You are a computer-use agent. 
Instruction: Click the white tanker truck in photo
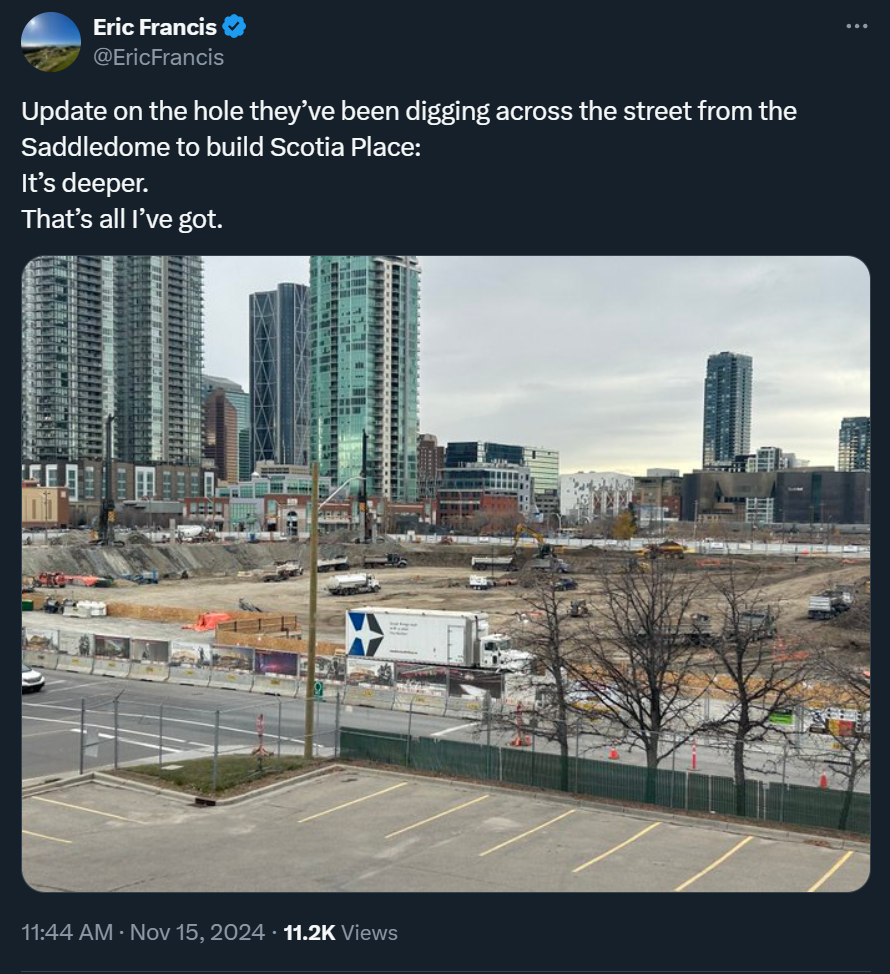click(353, 584)
